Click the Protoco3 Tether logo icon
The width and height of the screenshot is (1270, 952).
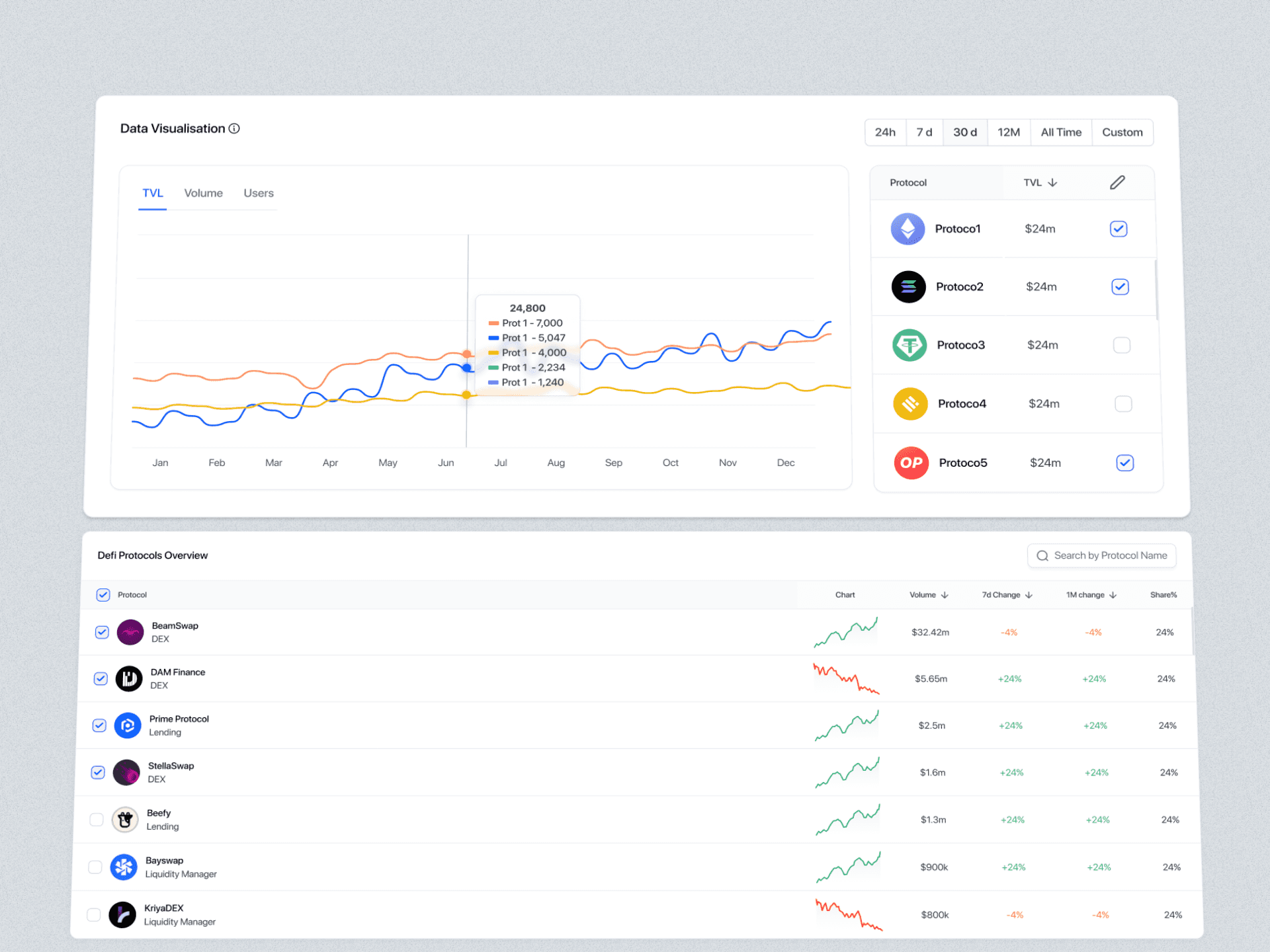point(910,345)
